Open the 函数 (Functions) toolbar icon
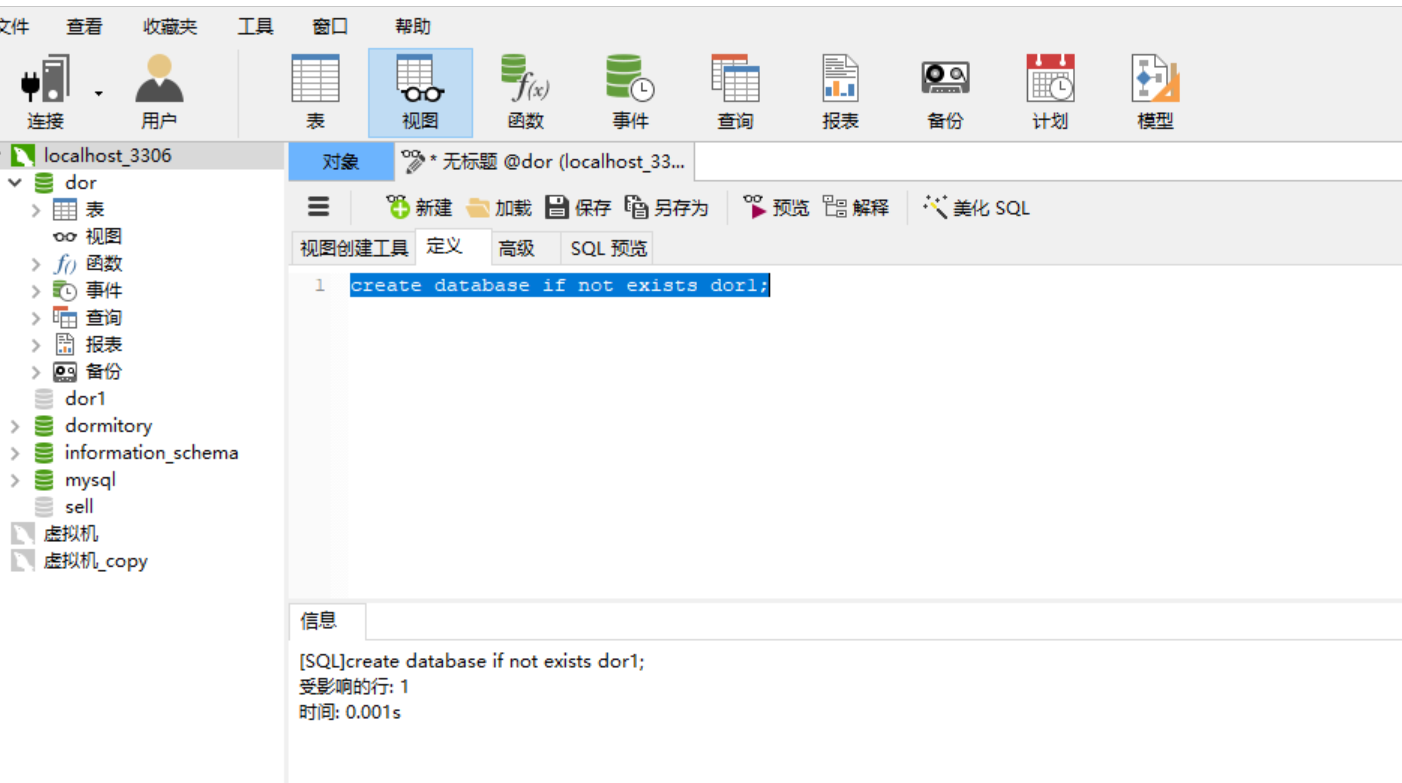Image resolution: width=1402 pixels, height=783 pixels. [x=524, y=91]
